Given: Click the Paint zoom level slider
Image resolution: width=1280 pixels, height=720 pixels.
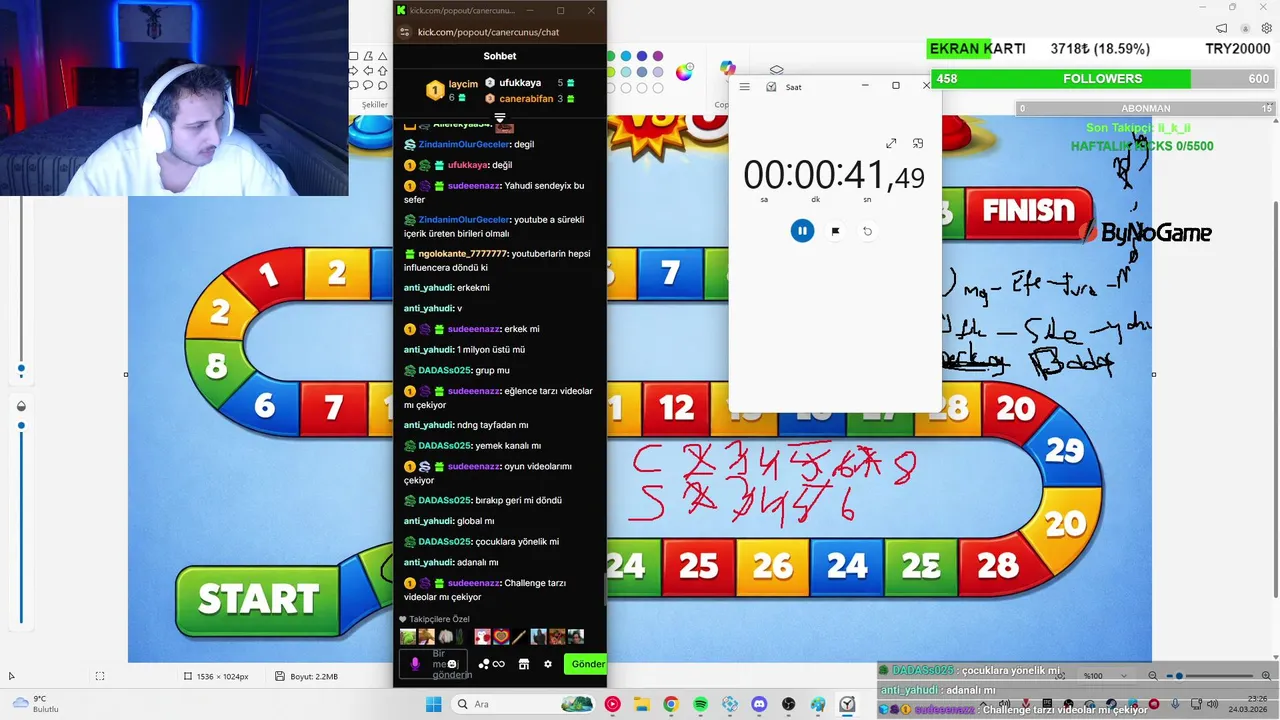Looking at the screenshot, I should coord(1210,676).
